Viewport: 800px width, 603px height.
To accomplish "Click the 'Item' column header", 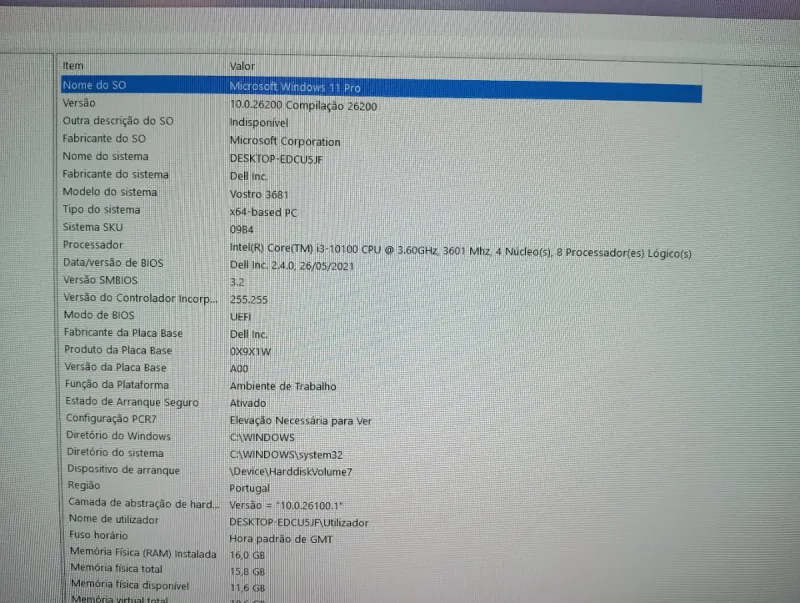I will pos(73,66).
